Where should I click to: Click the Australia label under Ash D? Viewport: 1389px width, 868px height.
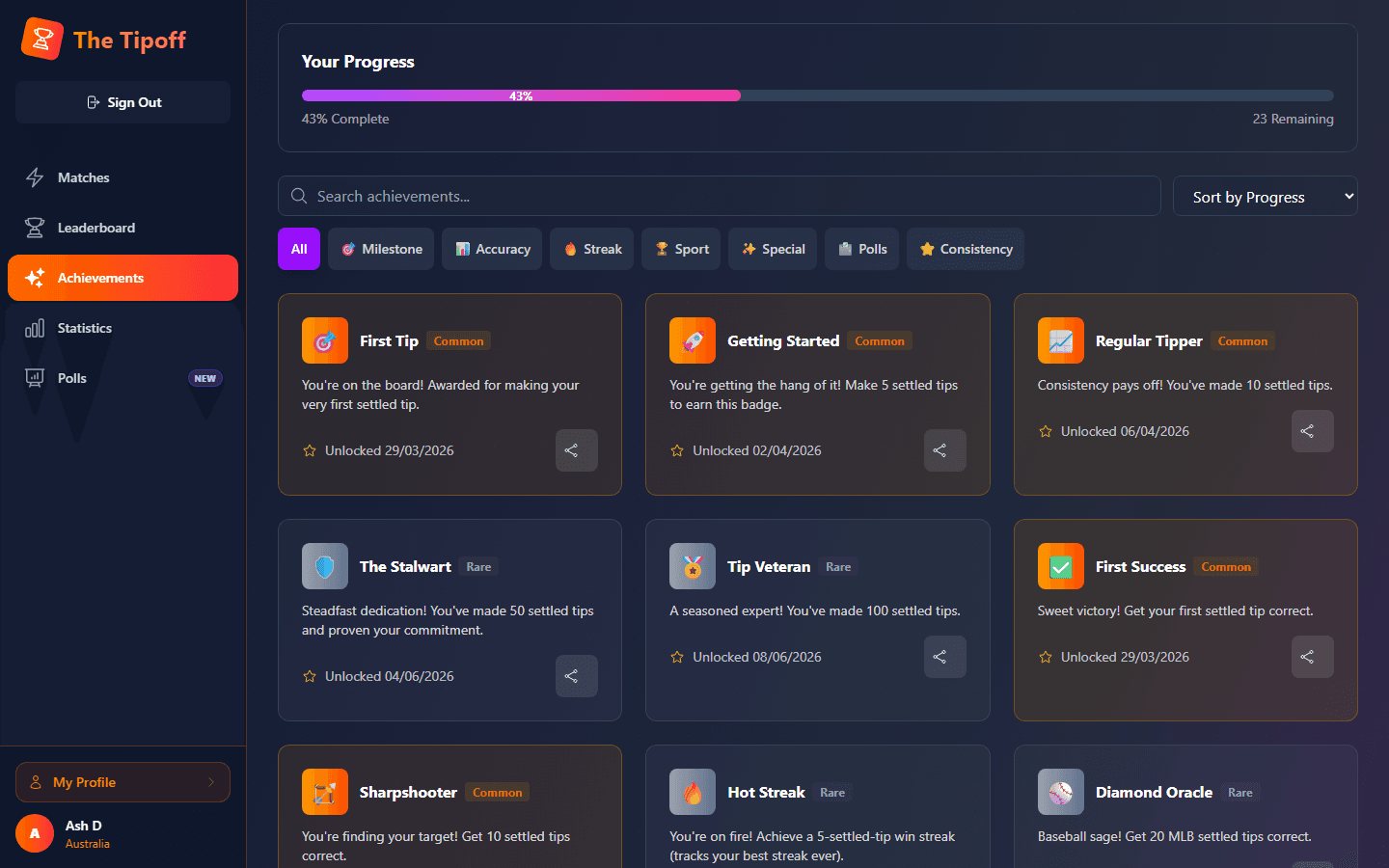tap(88, 844)
